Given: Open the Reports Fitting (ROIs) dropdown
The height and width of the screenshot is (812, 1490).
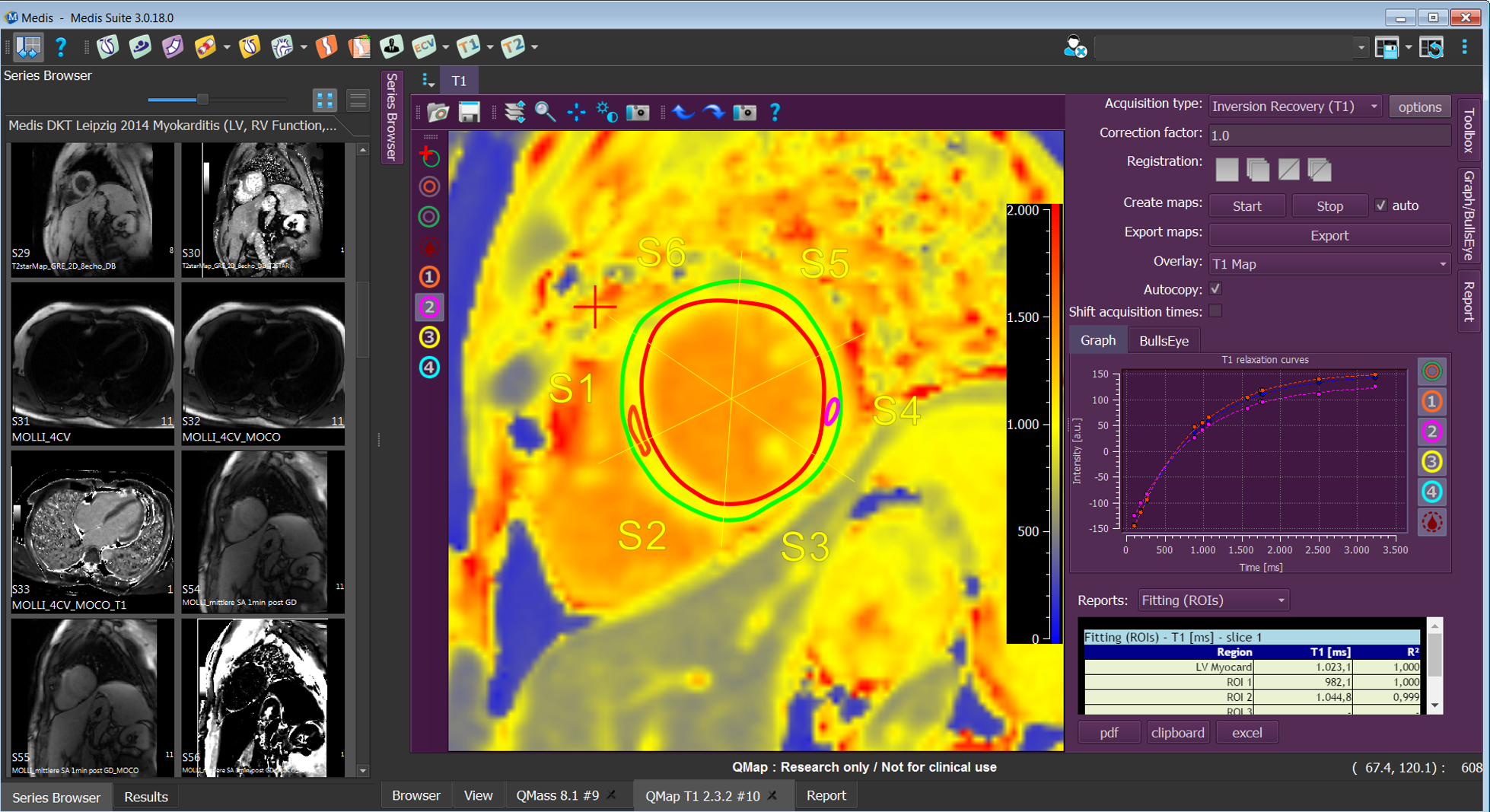Looking at the screenshot, I should [x=1213, y=600].
